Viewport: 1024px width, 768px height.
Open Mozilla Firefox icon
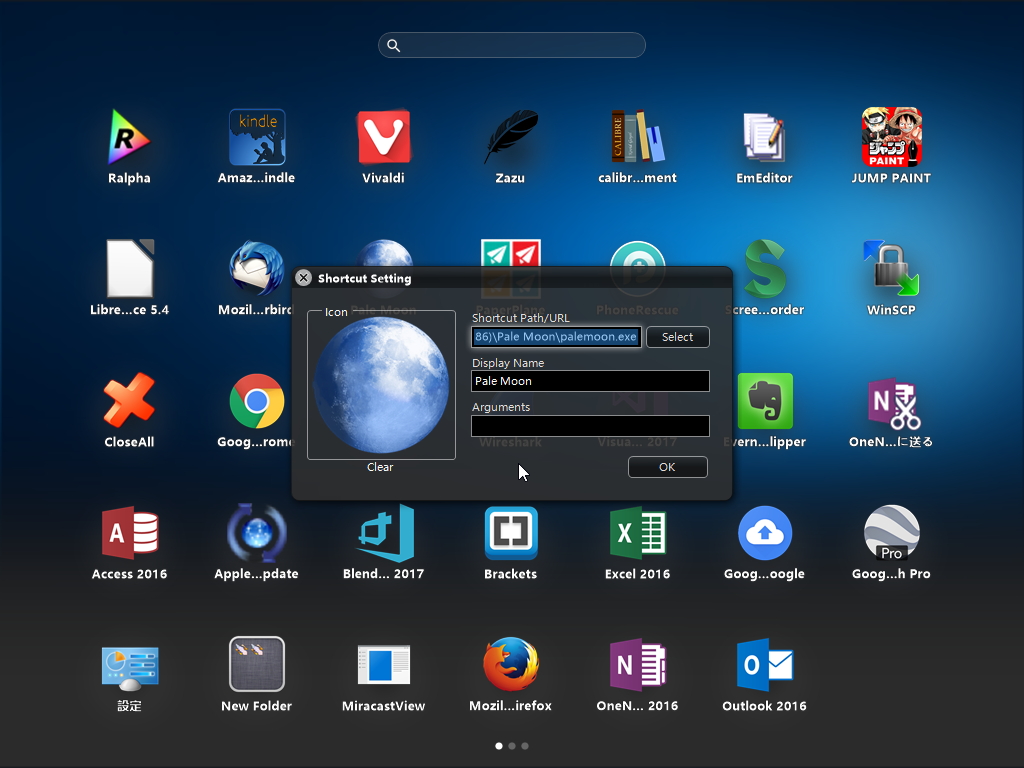511,664
